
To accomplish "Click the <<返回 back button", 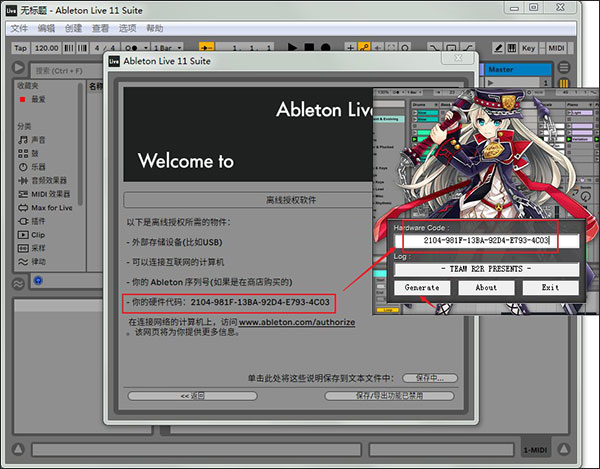I will [192, 396].
